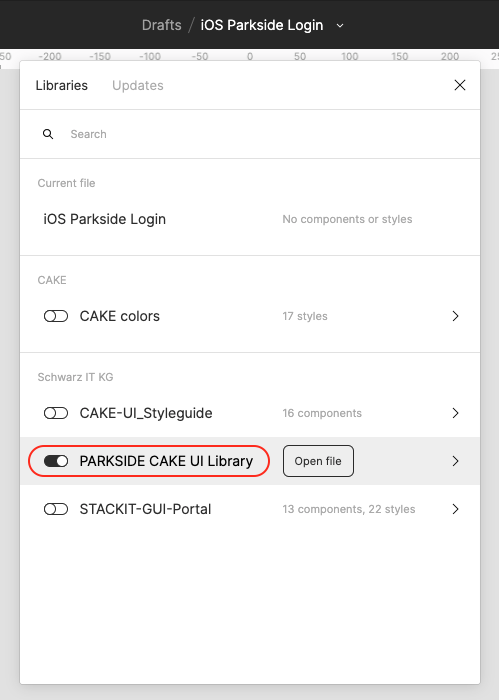The height and width of the screenshot is (700, 499).
Task: Expand the CAKE colors chevron arrow
Action: 455,316
